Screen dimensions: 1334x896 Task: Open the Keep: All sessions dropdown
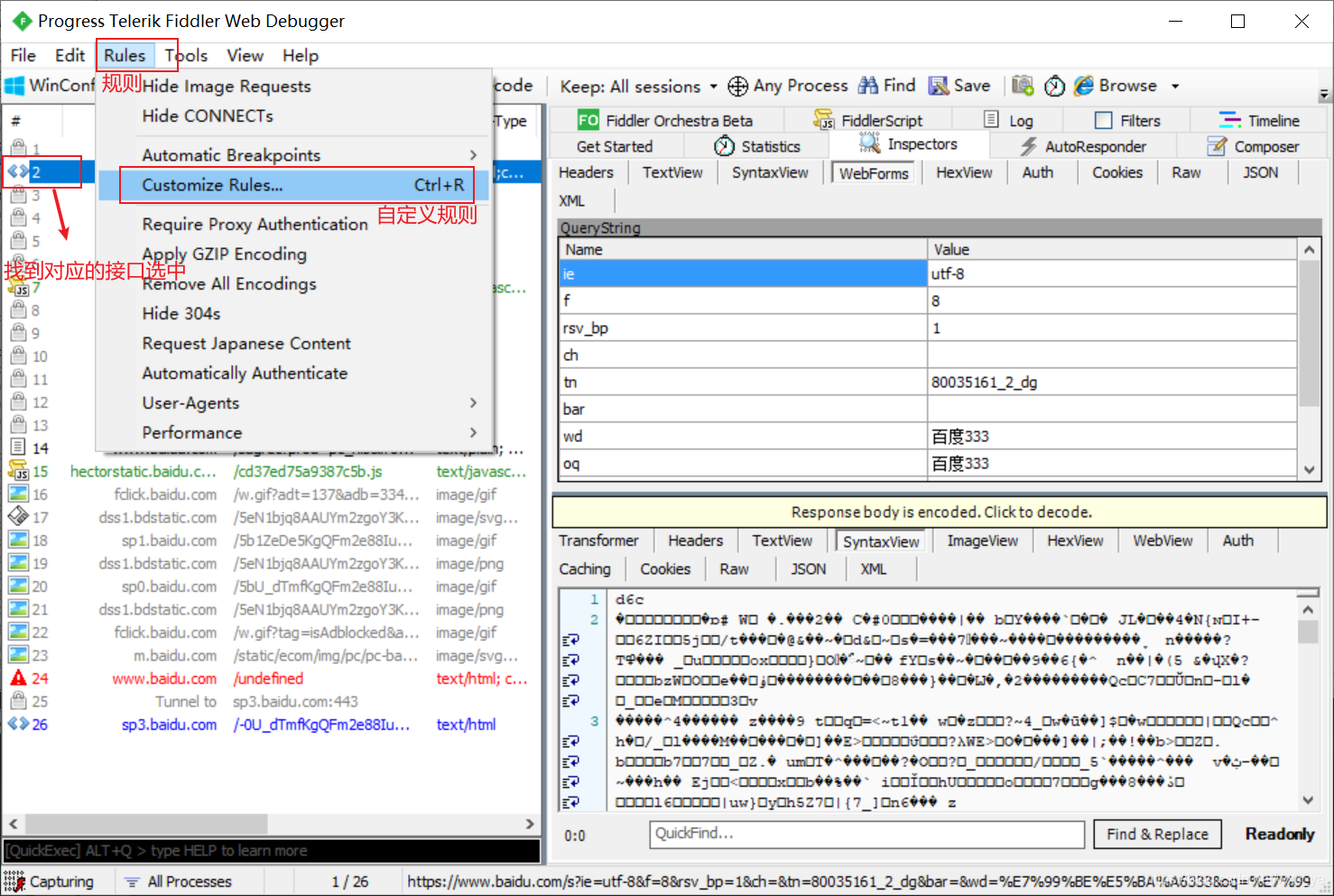638,87
